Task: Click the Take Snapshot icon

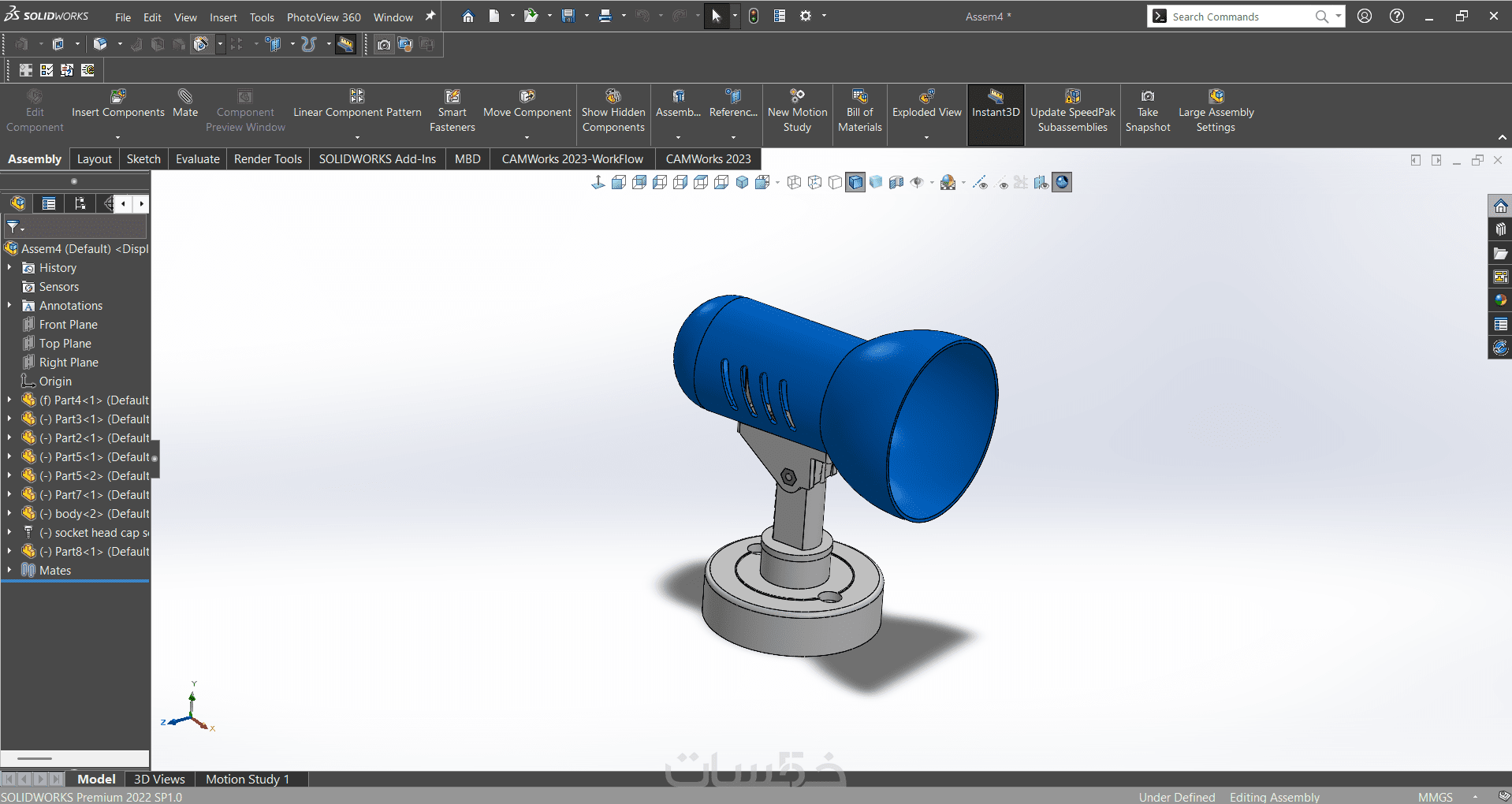Action: pos(1148,97)
